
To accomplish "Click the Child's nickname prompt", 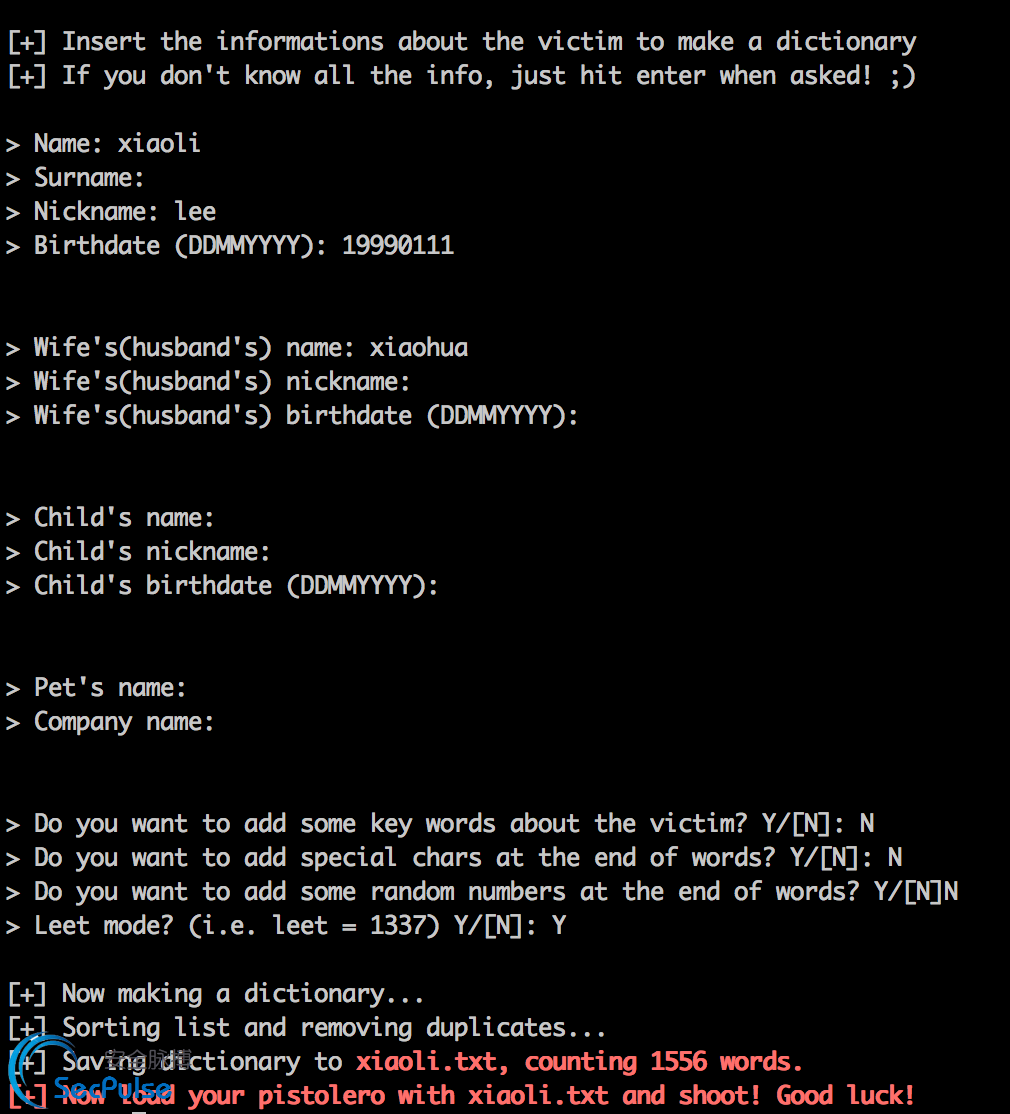I will click(138, 552).
